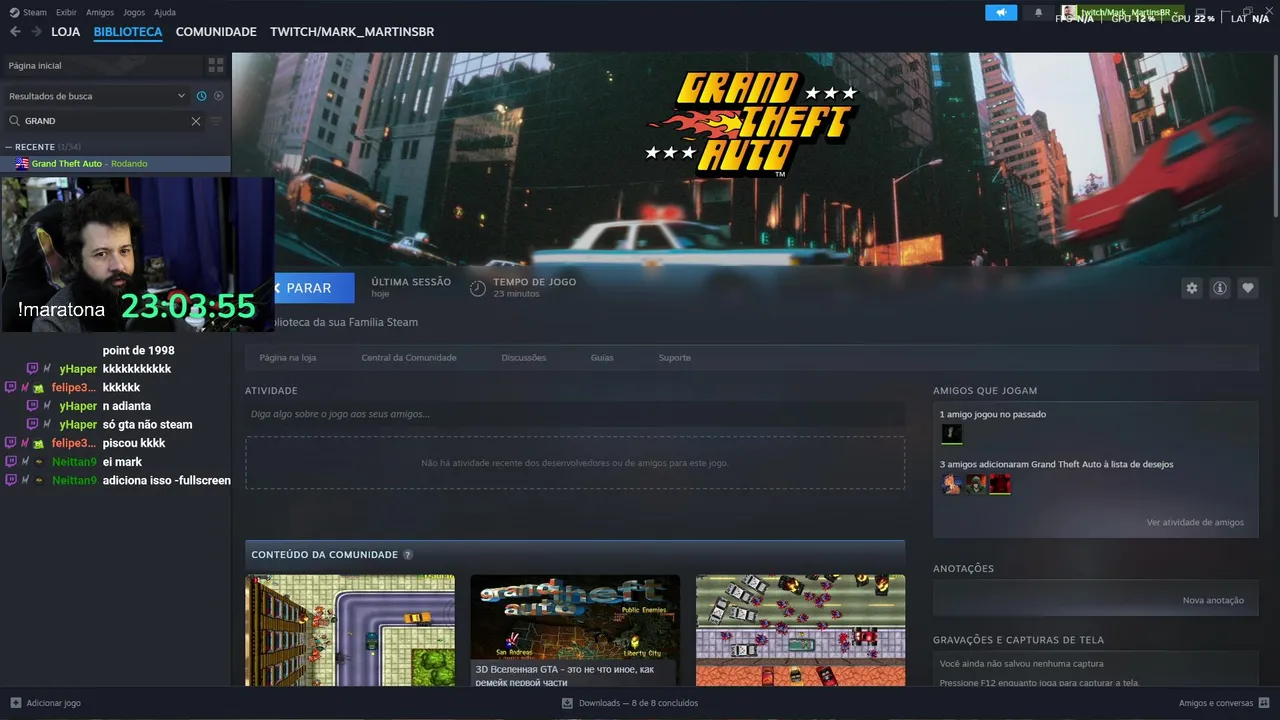Open the Steam menu
This screenshot has height=720, width=1280.
(x=28, y=12)
